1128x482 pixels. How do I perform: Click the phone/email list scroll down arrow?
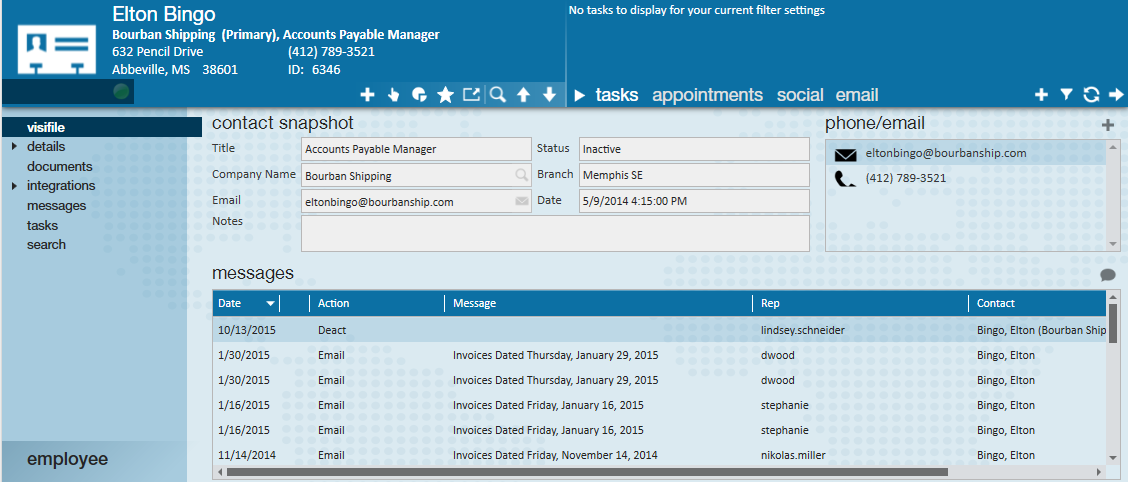[1114, 244]
